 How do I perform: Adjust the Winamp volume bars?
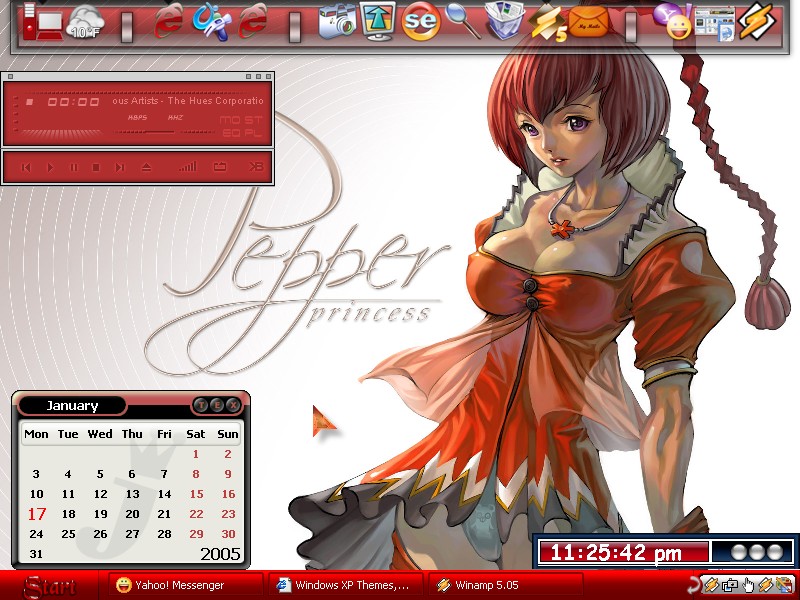click(x=187, y=166)
